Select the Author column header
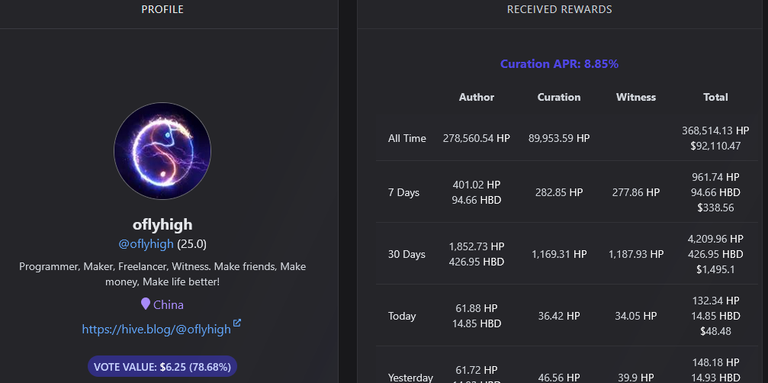 click(477, 97)
